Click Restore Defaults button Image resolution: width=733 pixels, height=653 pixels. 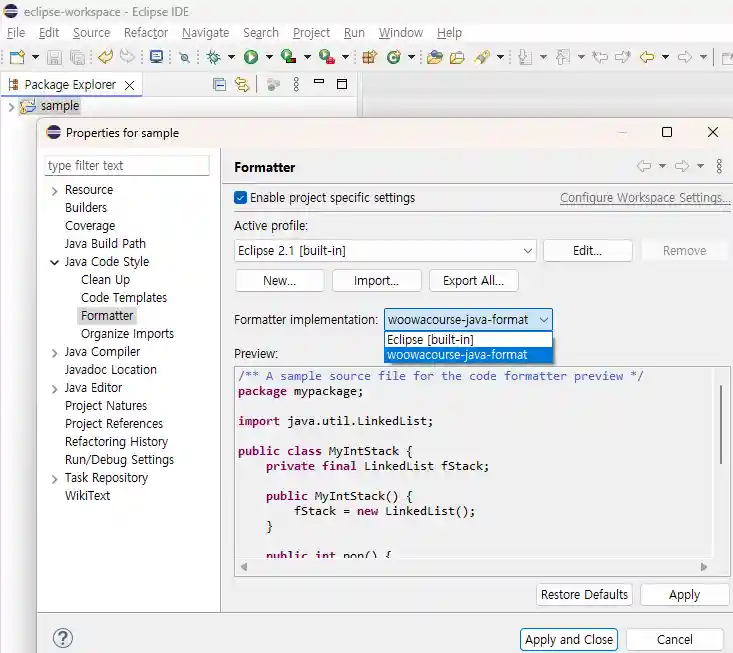584,595
